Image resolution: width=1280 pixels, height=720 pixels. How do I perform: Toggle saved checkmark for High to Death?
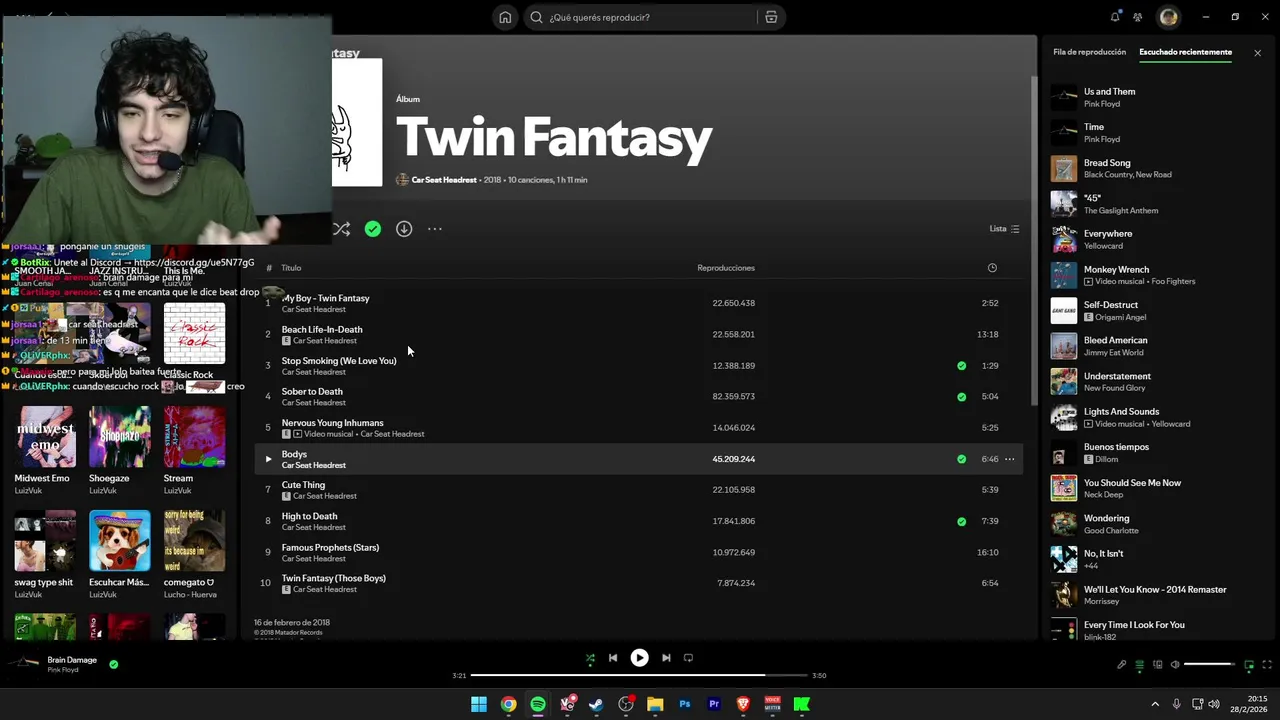click(x=962, y=521)
